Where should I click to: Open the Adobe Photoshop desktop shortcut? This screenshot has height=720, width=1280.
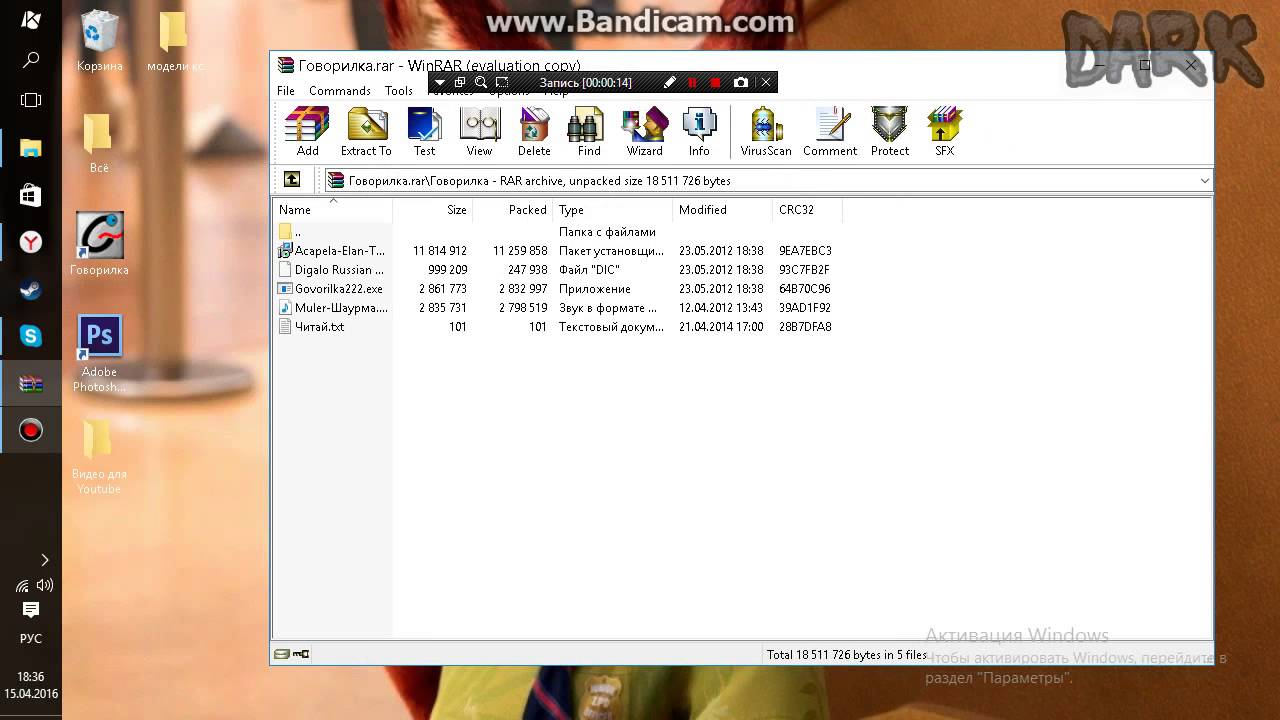(99, 354)
